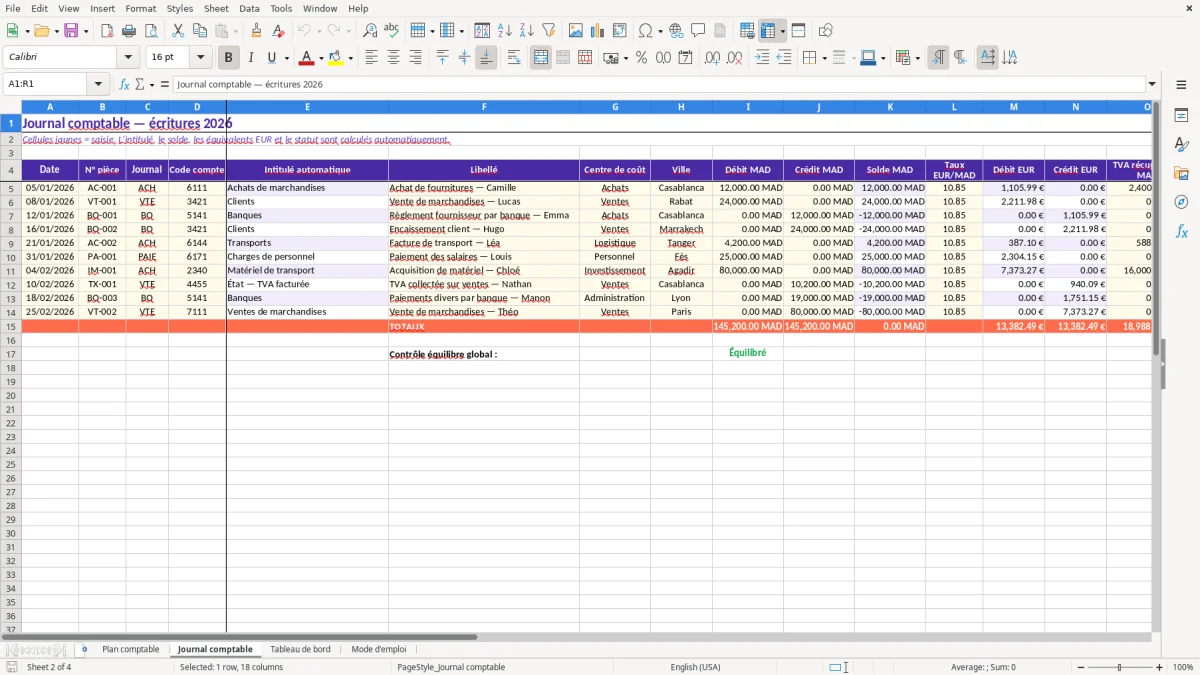Click the Clear Direct Formatting icon
Image resolution: width=1200 pixels, height=675 pixels.
click(278, 31)
